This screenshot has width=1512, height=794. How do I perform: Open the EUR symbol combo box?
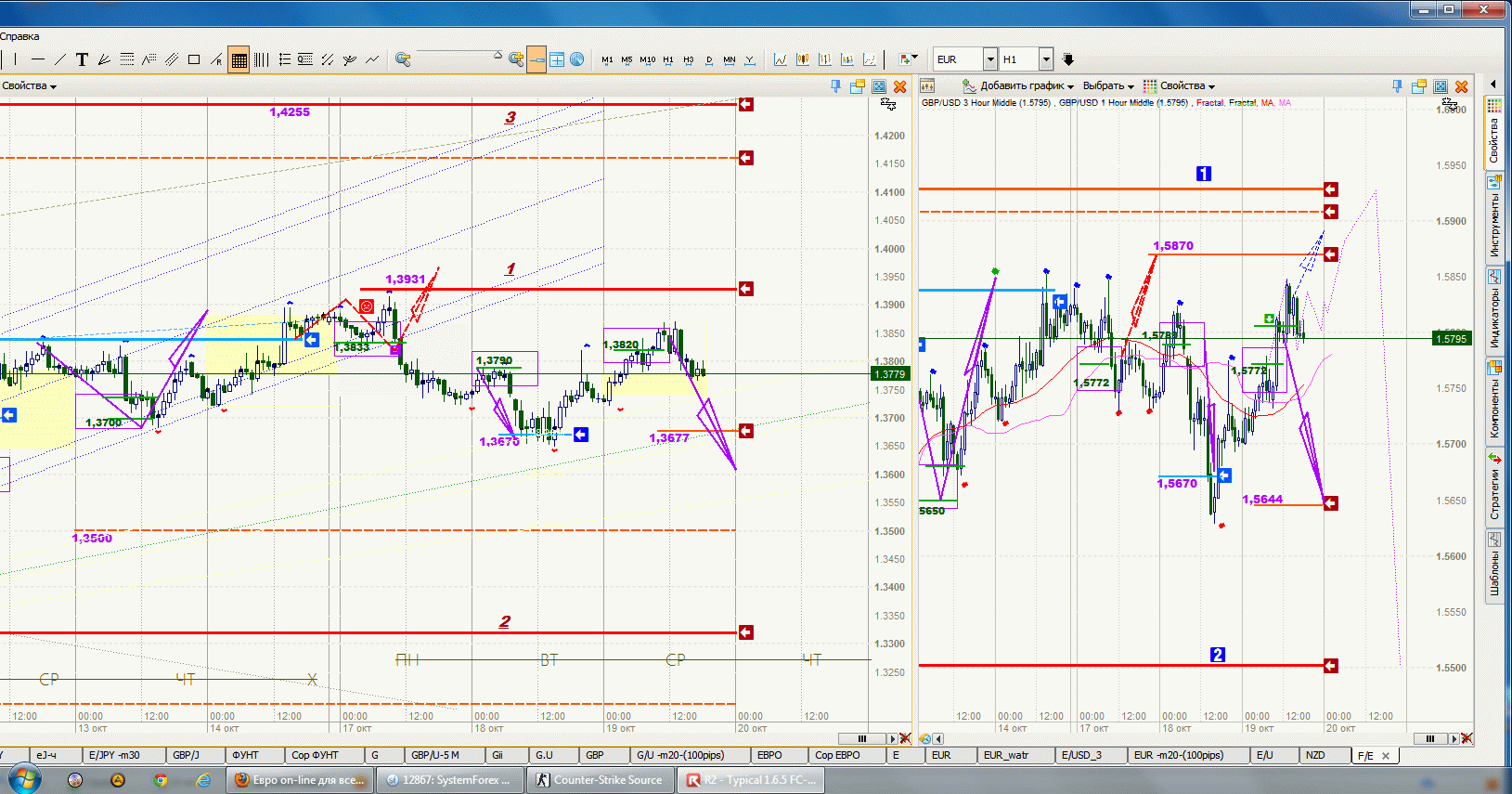point(965,59)
